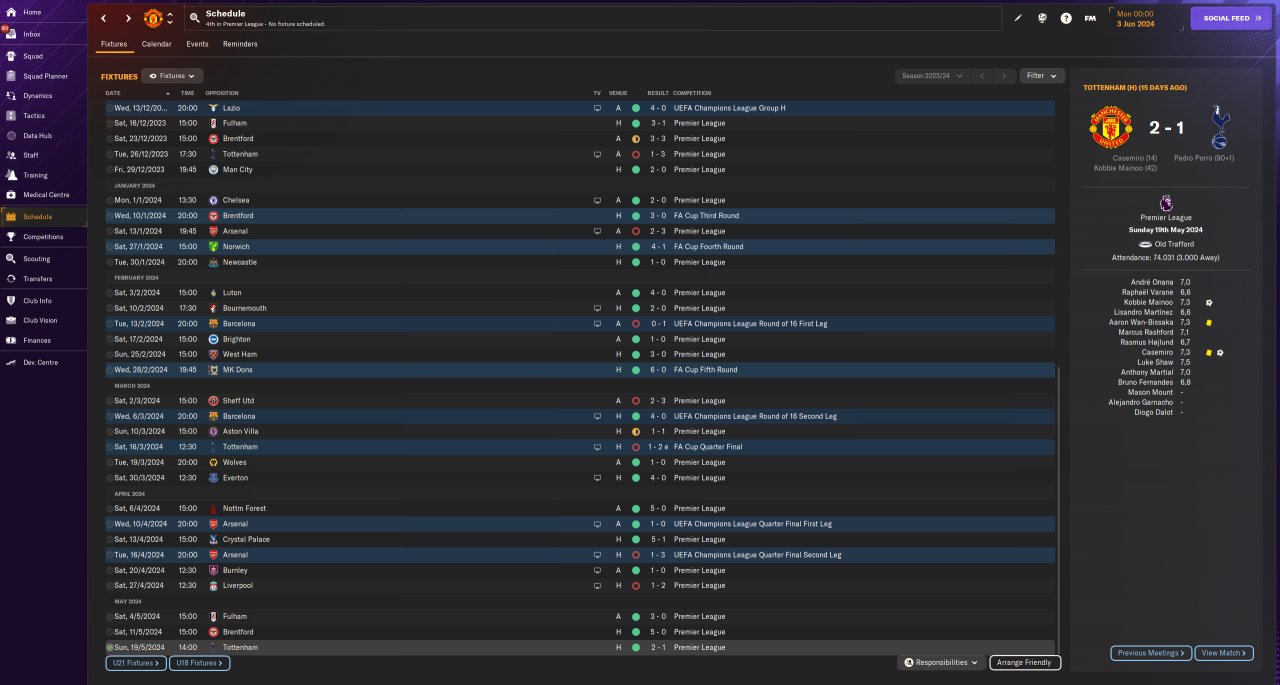Open the Fixtures view dropdown with eye icon
1280x685 pixels.
(x=173, y=76)
